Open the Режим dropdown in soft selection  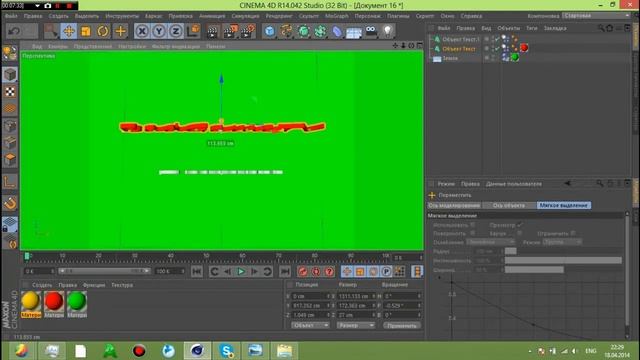562,242
